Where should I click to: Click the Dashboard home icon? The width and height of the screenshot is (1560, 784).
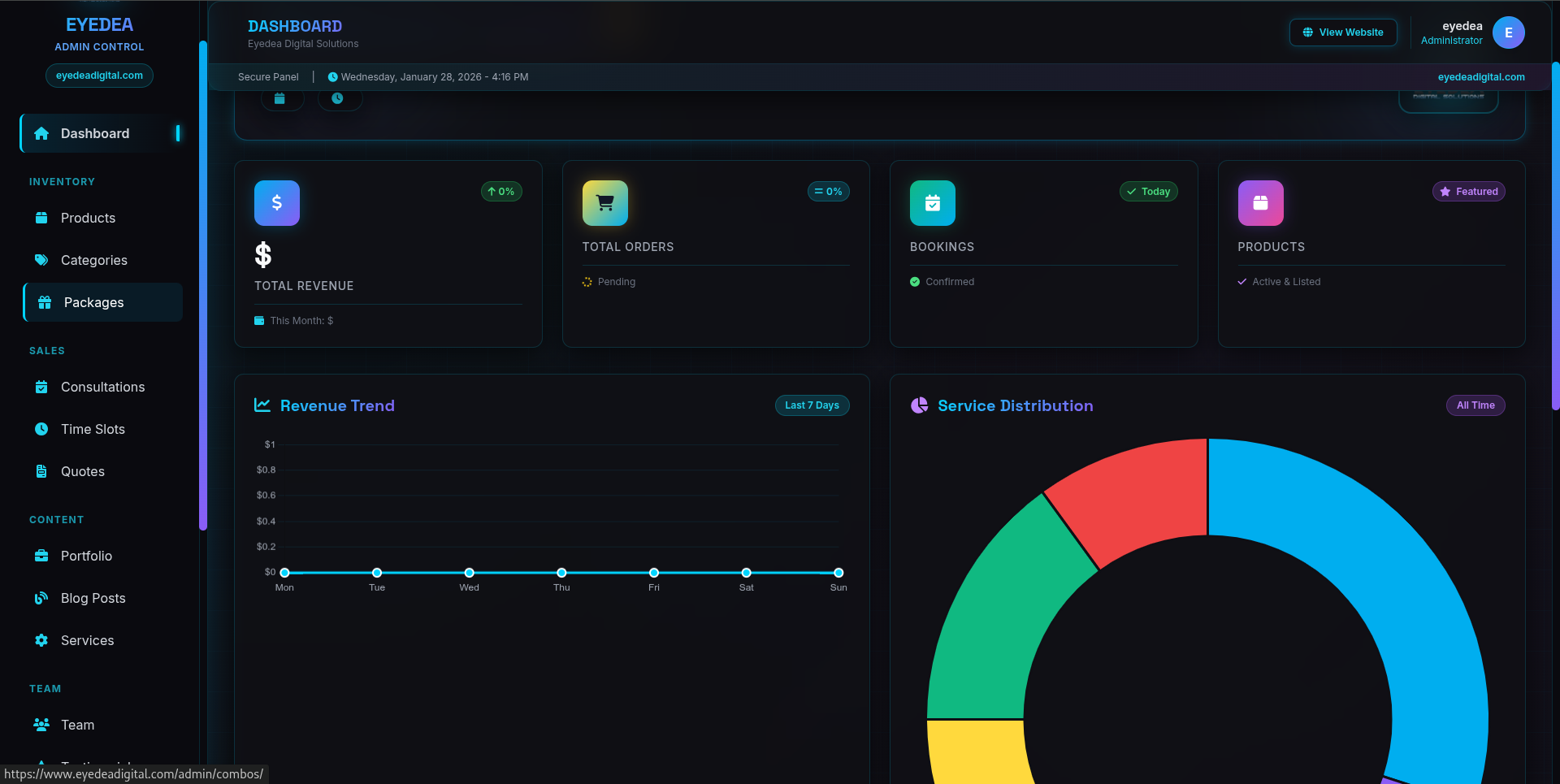pyautogui.click(x=40, y=132)
